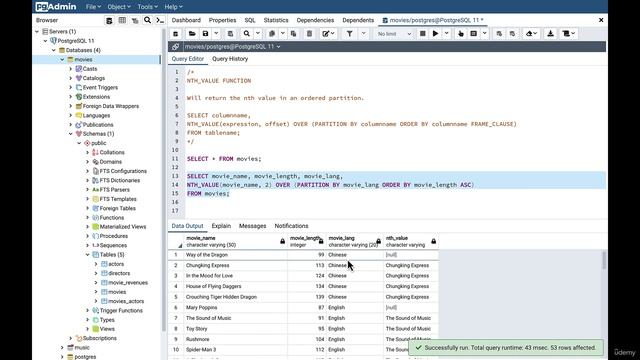The height and width of the screenshot is (360, 640).
Task: Open the Query History tab
Action: pyautogui.click(x=230, y=59)
